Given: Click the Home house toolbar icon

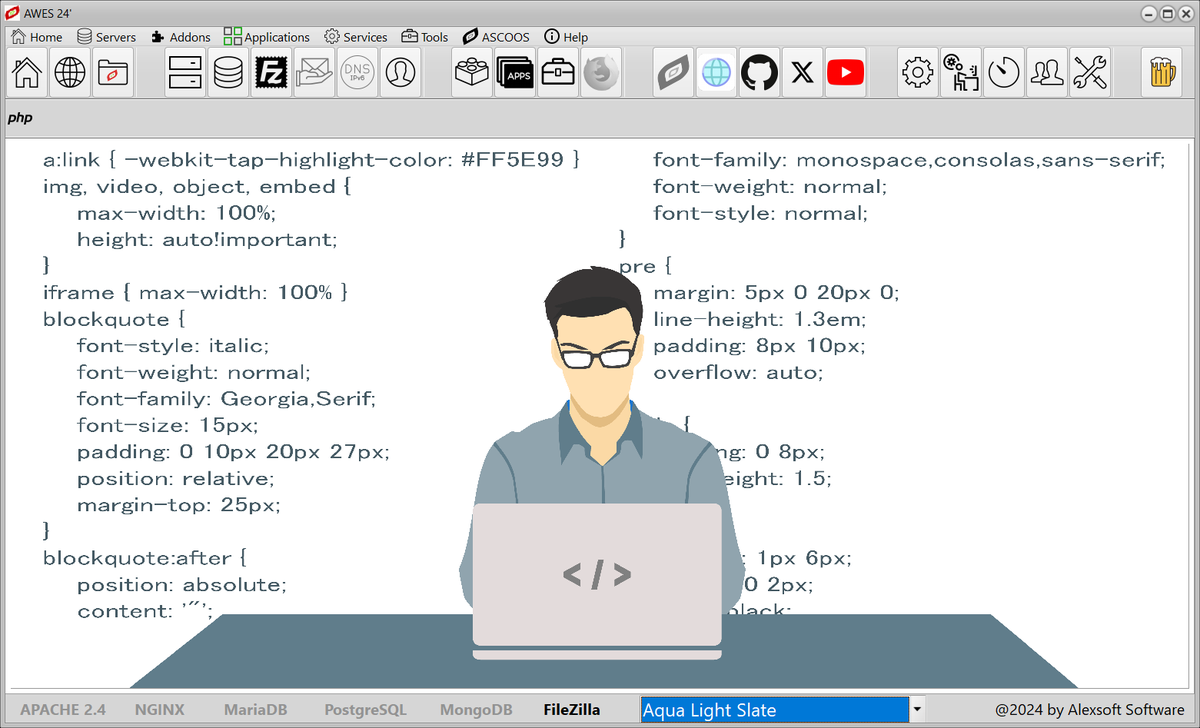Looking at the screenshot, I should (27, 73).
